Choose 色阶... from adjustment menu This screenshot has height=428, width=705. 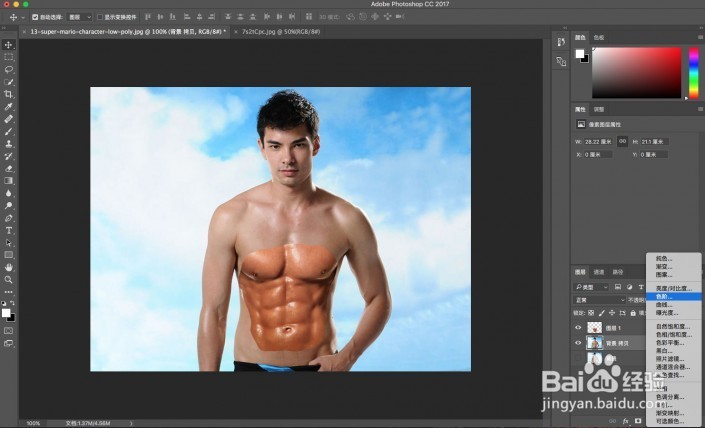674,296
